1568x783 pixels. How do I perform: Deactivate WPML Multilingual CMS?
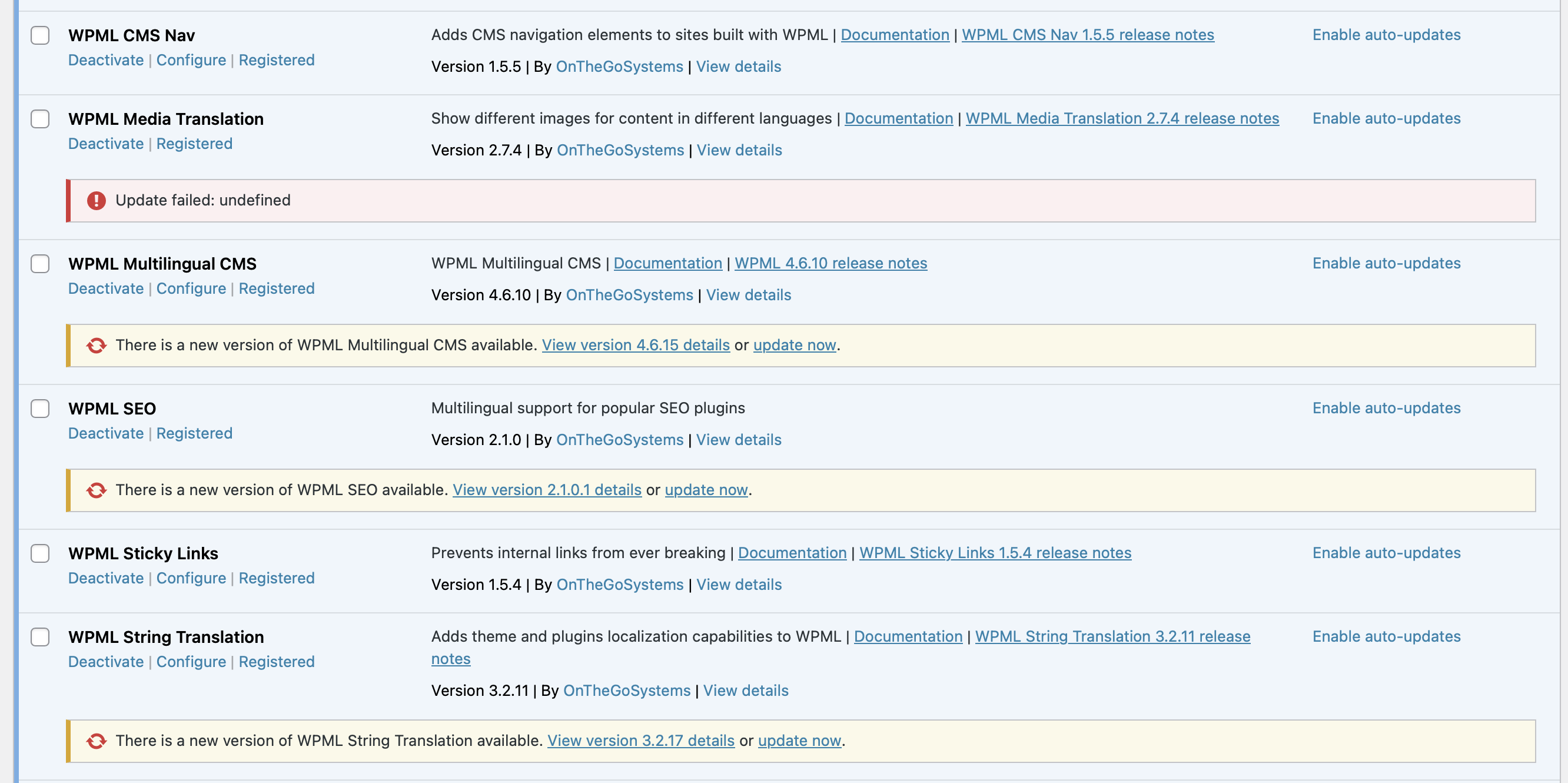[106, 288]
